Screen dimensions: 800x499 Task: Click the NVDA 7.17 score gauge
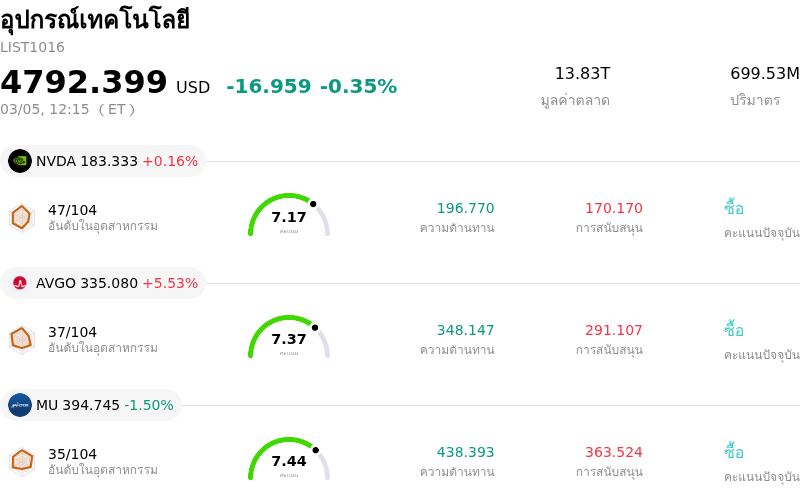(x=289, y=216)
